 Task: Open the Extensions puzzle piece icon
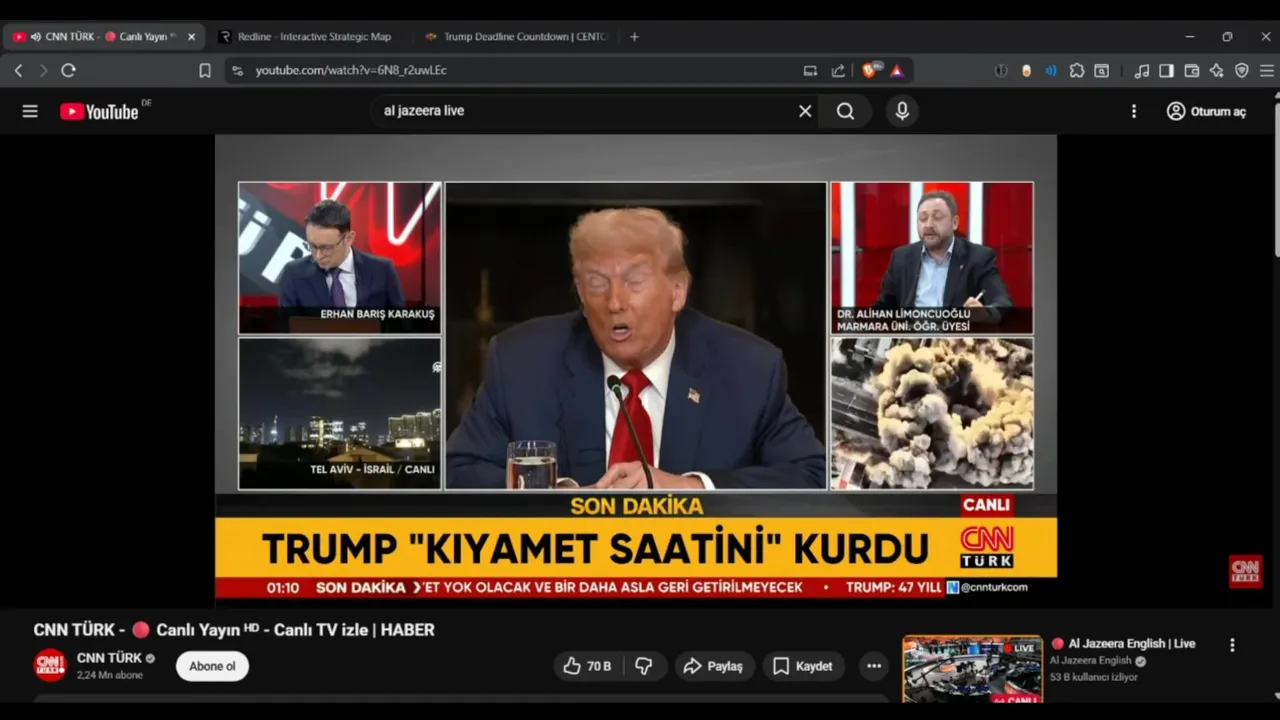1077,70
